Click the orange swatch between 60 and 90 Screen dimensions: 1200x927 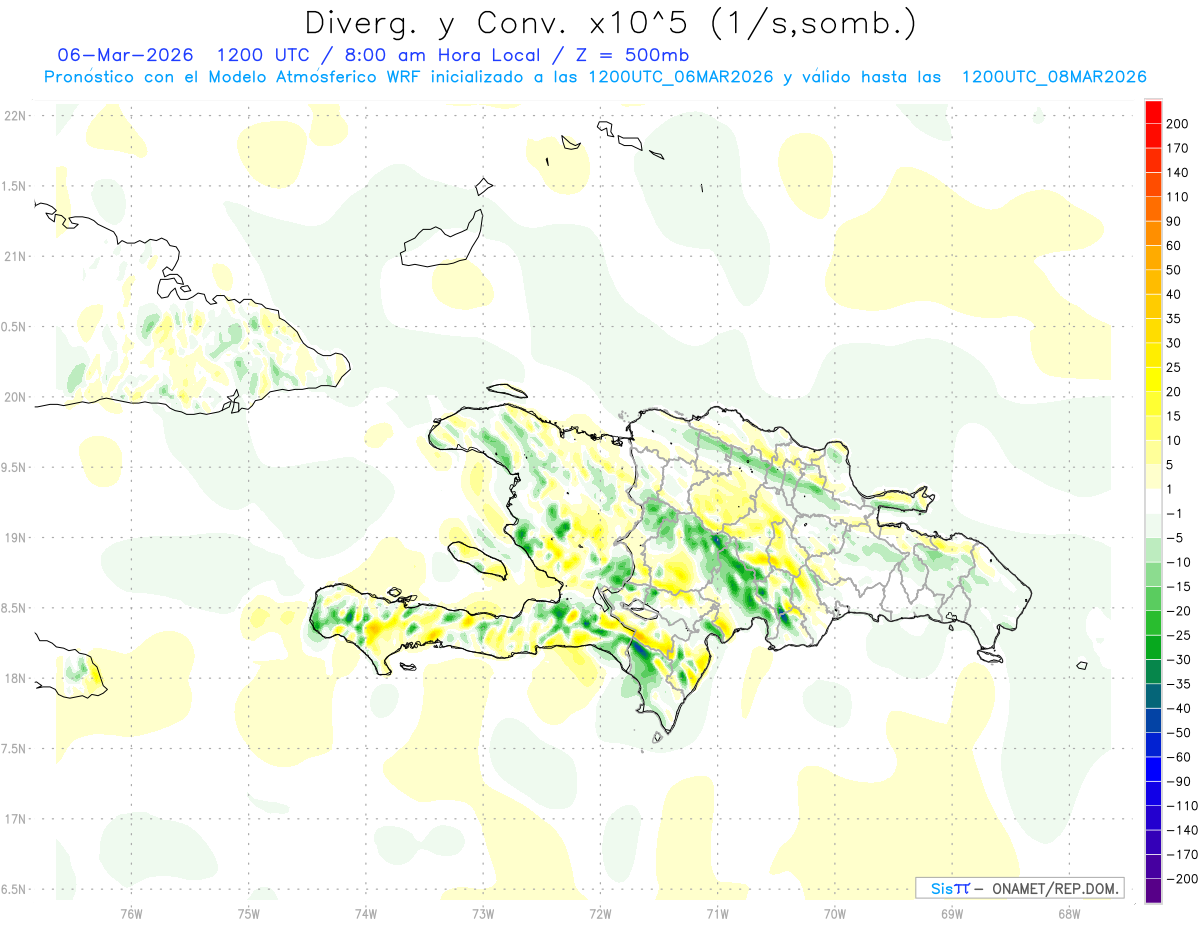pyautogui.click(x=1153, y=233)
